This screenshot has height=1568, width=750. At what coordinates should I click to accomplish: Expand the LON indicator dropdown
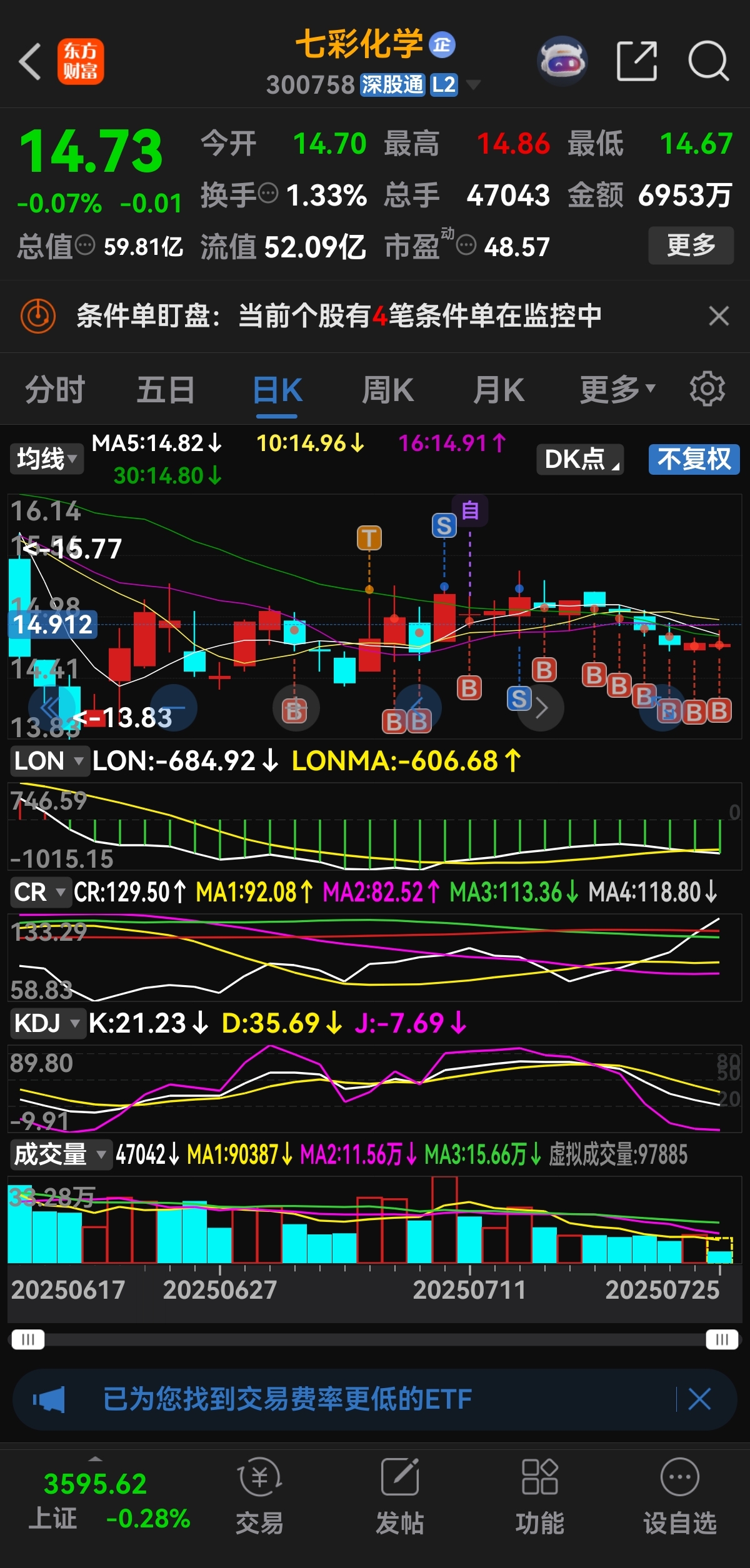(x=49, y=761)
